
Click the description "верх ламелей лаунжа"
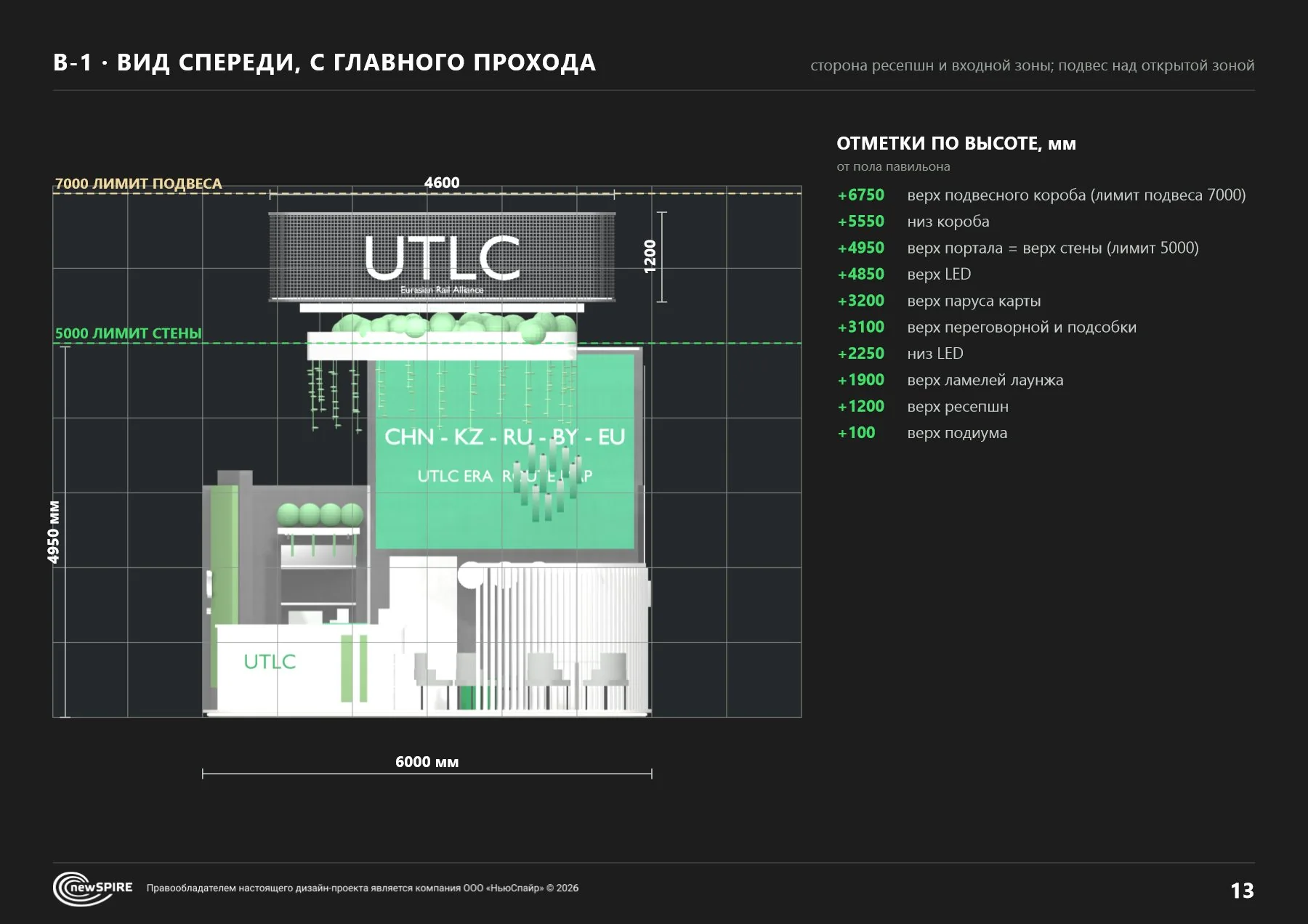pos(985,380)
